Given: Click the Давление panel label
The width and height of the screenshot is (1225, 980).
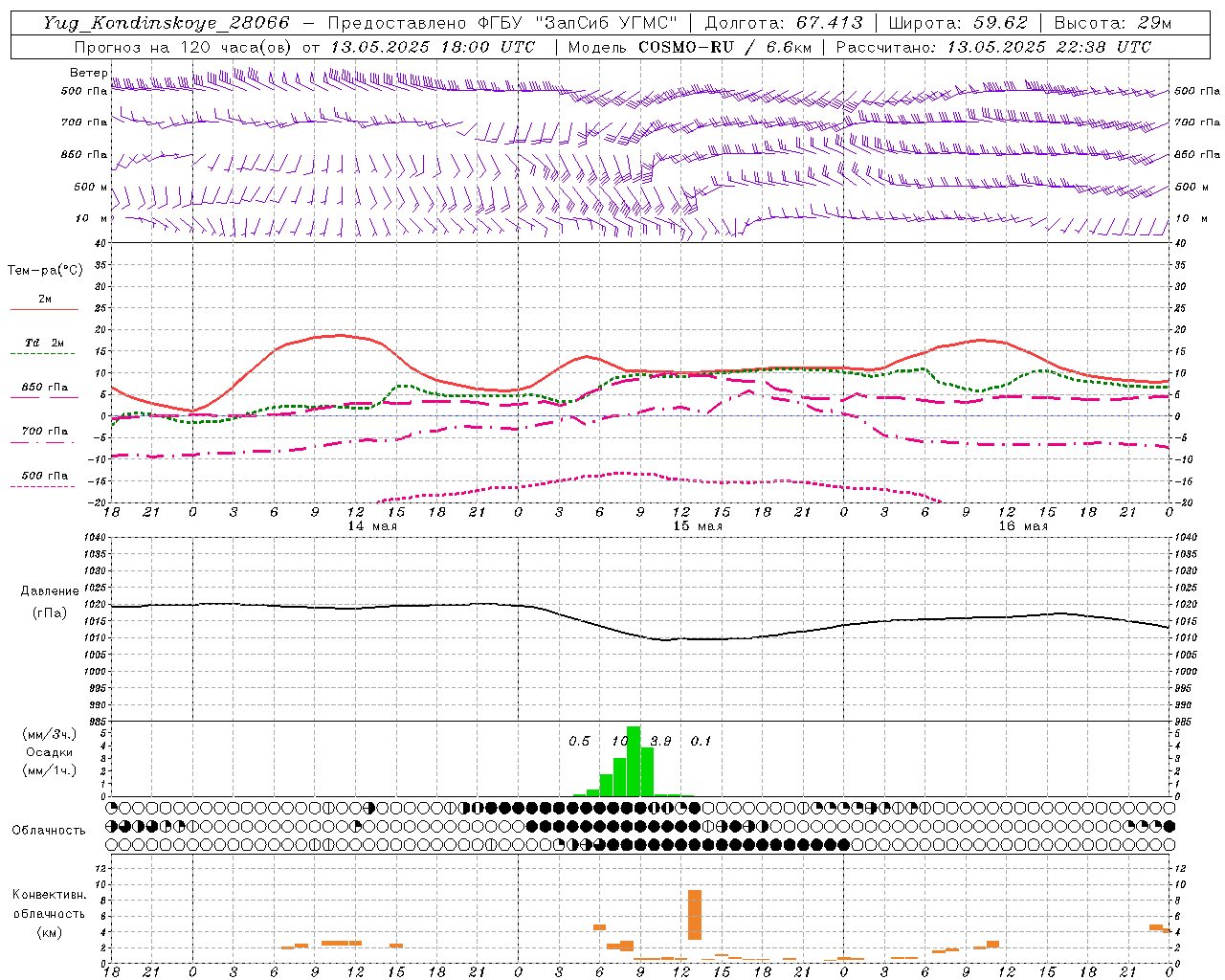Looking at the screenshot, I should pyautogui.click(x=50, y=591).
